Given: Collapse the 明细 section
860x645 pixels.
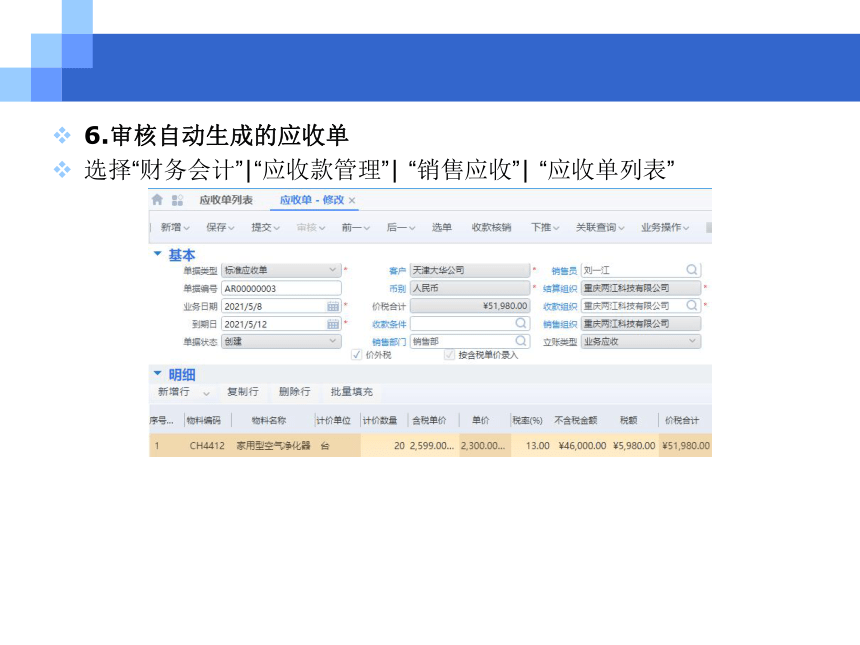Looking at the screenshot, I should click(x=157, y=374).
